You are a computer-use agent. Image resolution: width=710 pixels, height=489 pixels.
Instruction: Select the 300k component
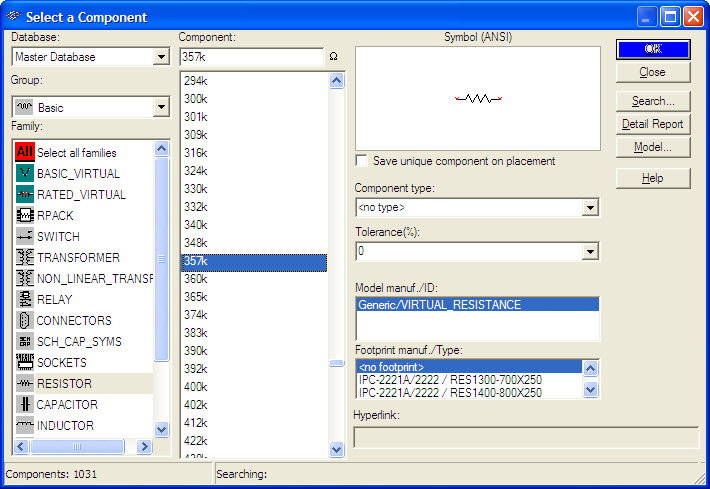[x=254, y=99]
